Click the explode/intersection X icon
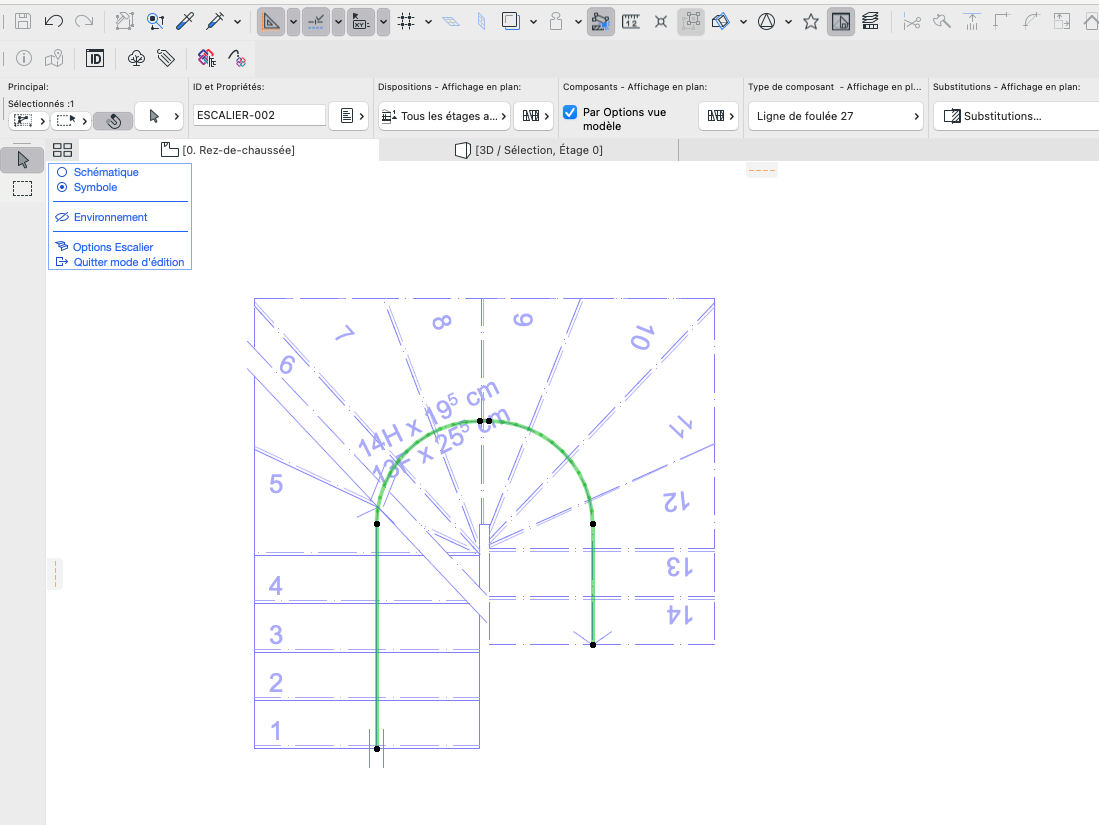This screenshot has width=1099, height=825. tap(660, 22)
